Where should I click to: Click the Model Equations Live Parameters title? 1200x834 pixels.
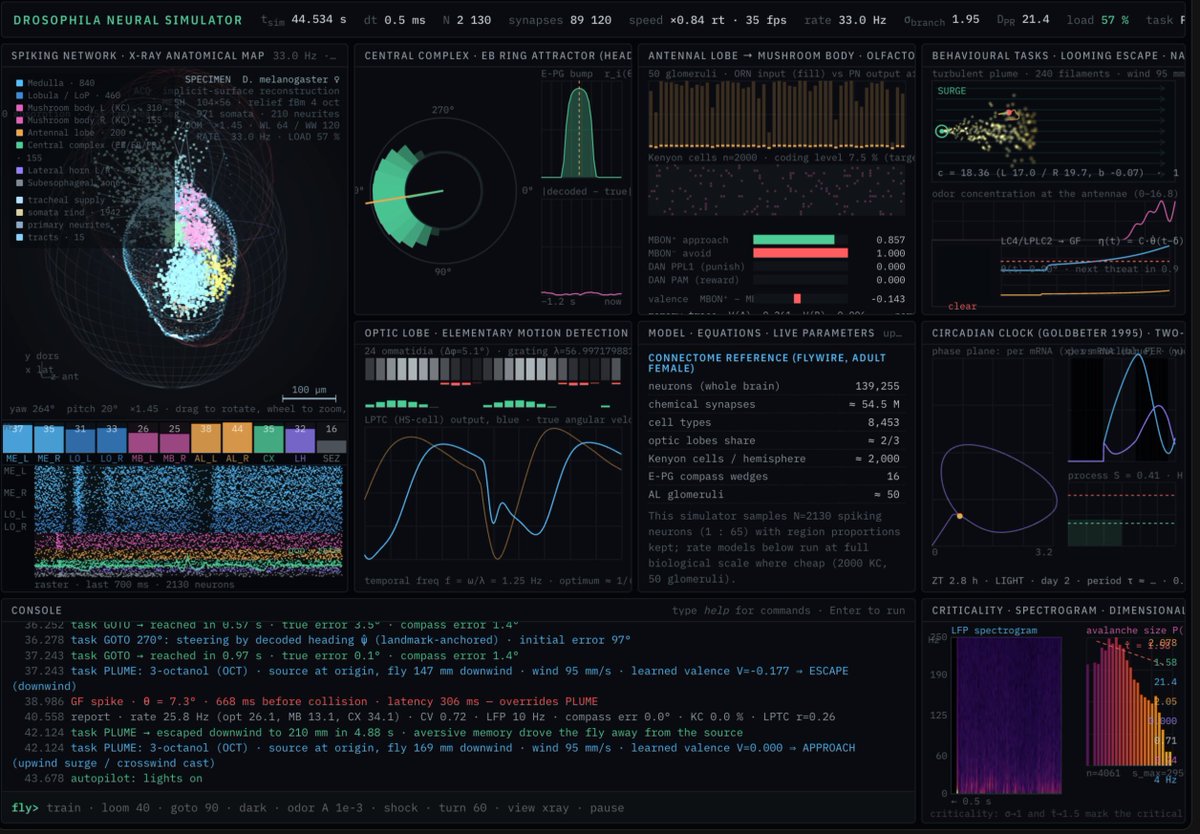click(762, 333)
